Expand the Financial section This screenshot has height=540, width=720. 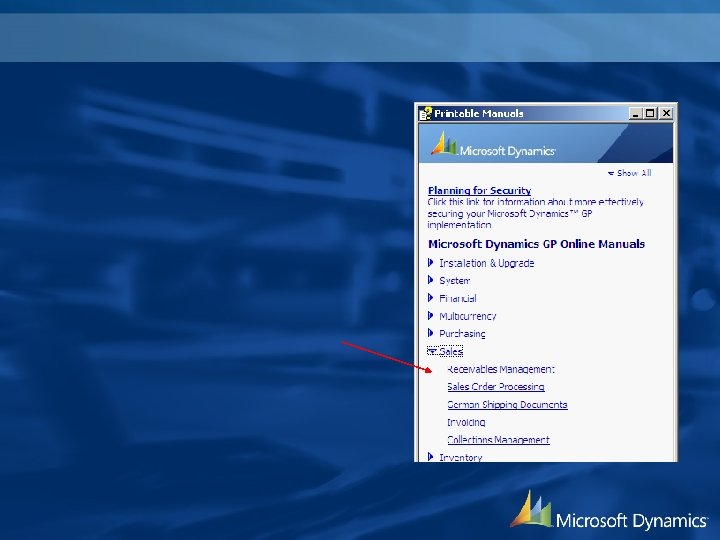(x=452, y=298)
